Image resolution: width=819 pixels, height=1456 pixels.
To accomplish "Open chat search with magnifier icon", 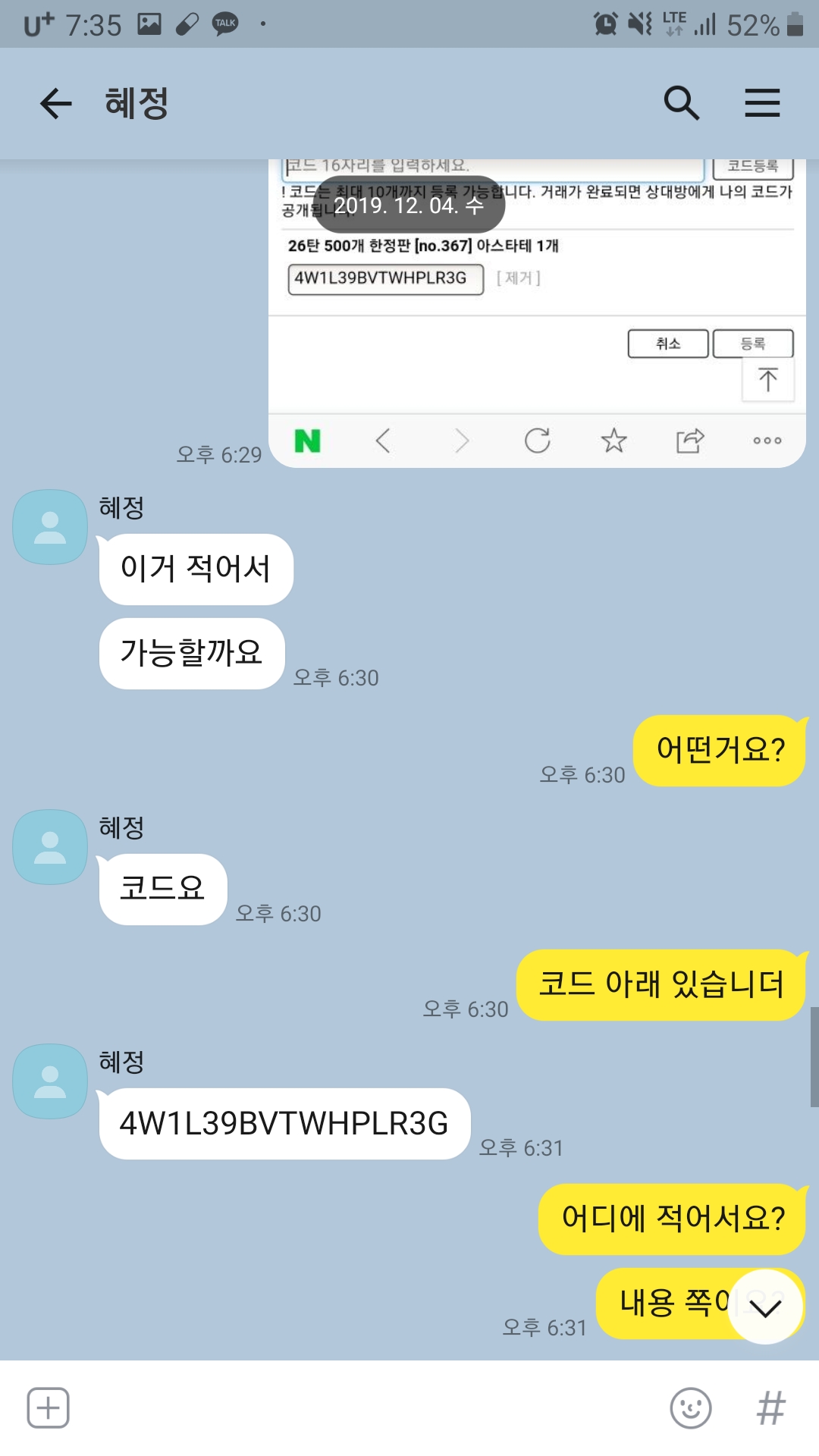I will (x=681, y=103).
